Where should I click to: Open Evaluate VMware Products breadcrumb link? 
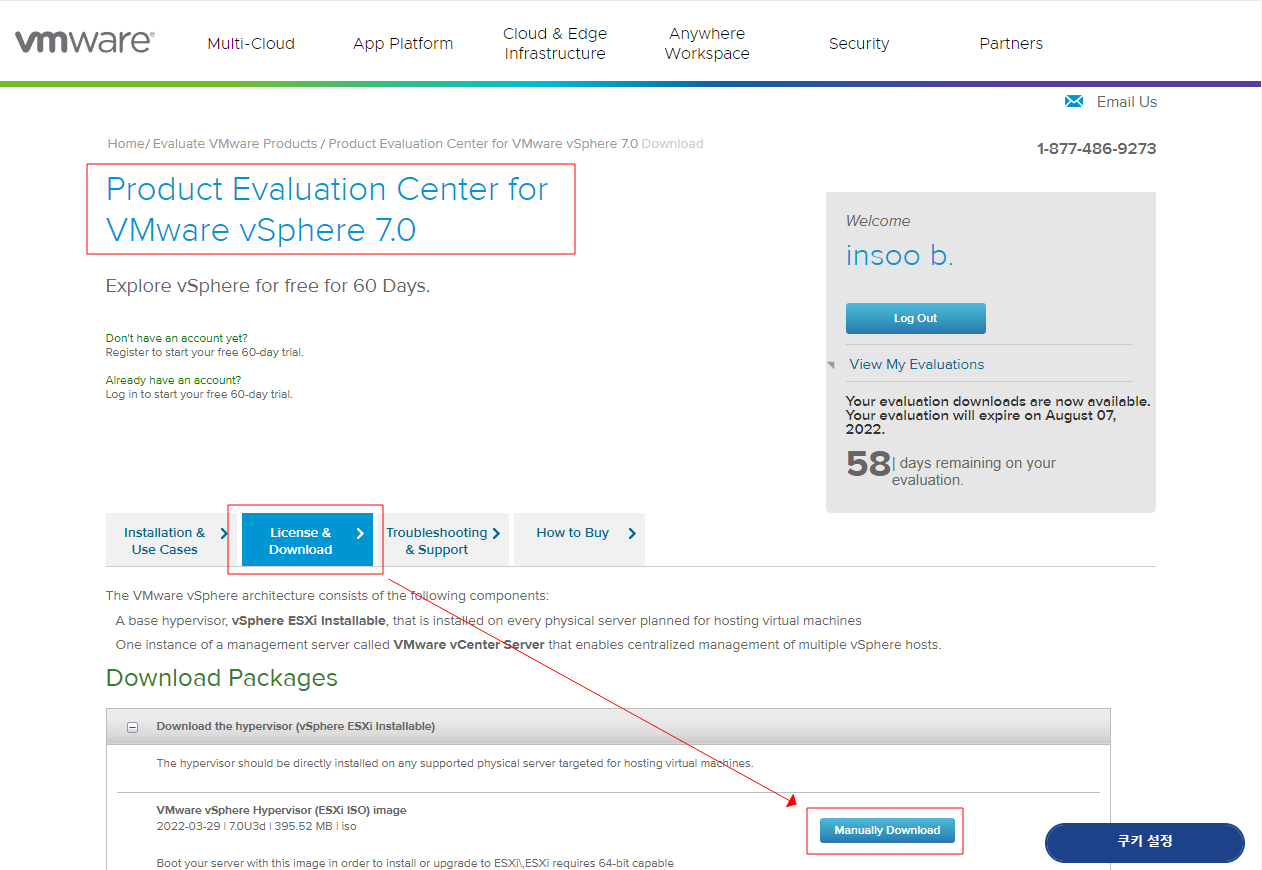tap(235, 144)
